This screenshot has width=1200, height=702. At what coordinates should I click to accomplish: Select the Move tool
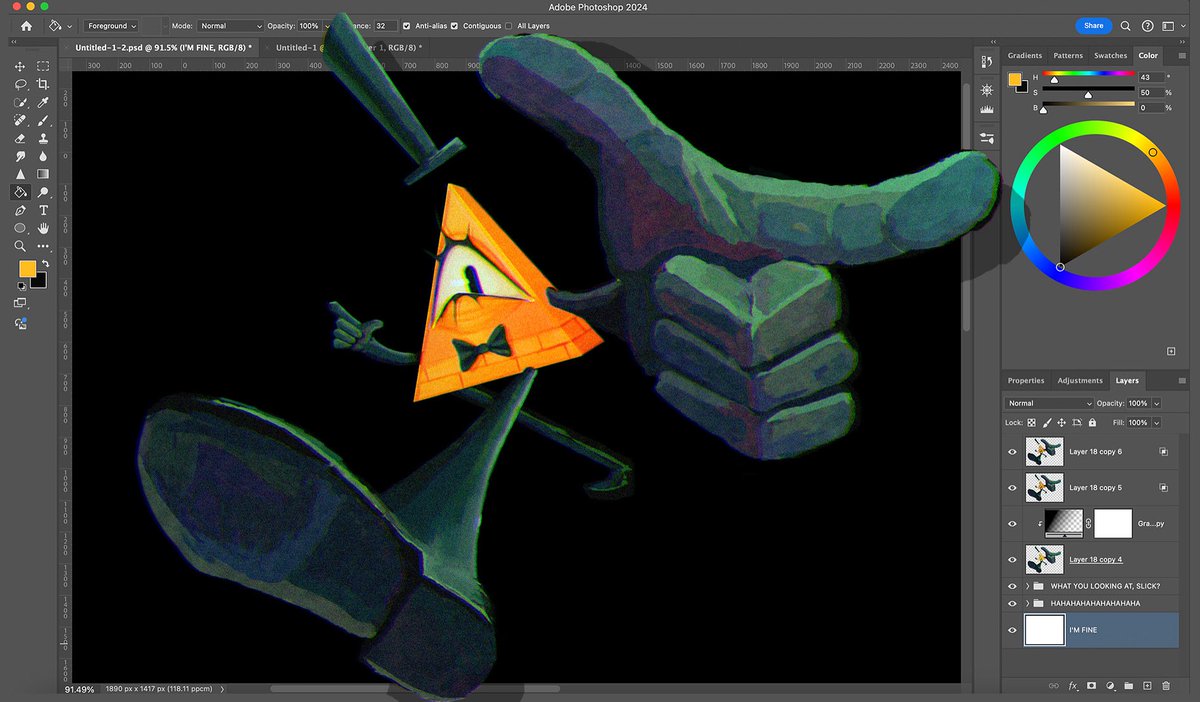20,66
